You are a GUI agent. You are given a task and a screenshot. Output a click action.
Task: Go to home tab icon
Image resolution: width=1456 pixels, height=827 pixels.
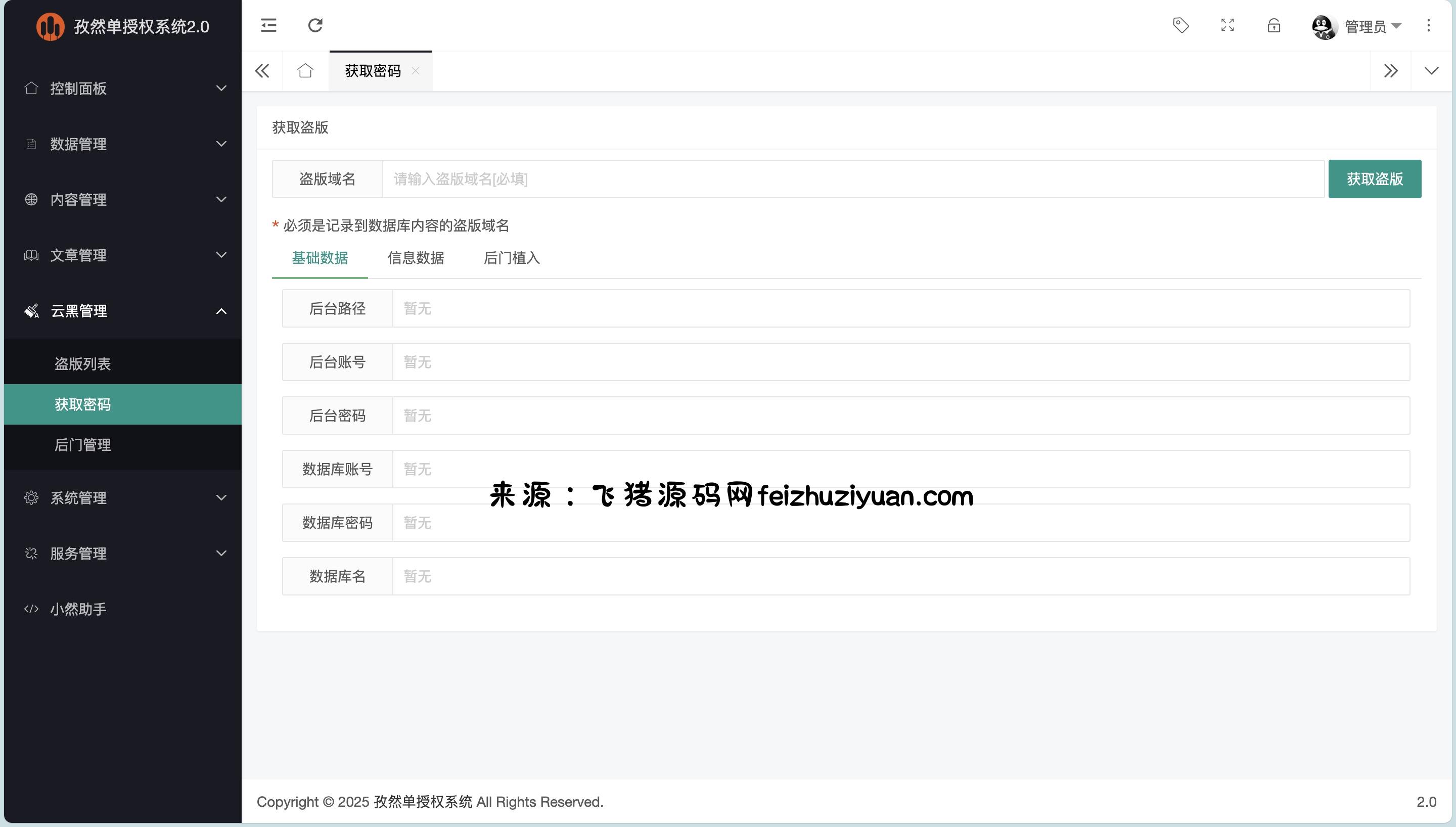(305, 71)
